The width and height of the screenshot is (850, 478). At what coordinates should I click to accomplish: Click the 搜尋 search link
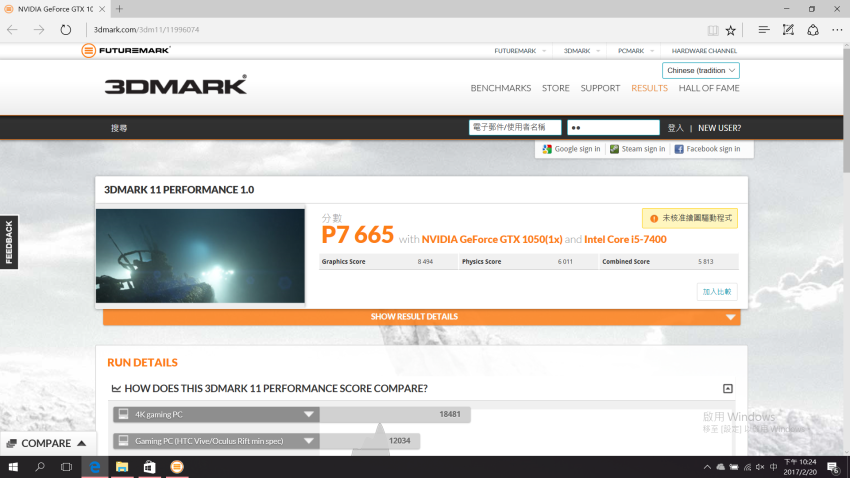click(119, 128)
